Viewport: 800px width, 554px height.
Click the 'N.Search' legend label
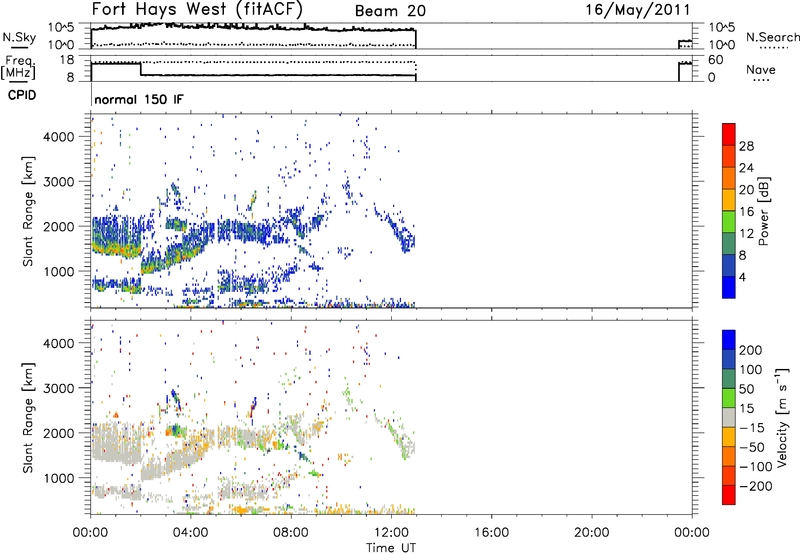click(x=772, y=37)
